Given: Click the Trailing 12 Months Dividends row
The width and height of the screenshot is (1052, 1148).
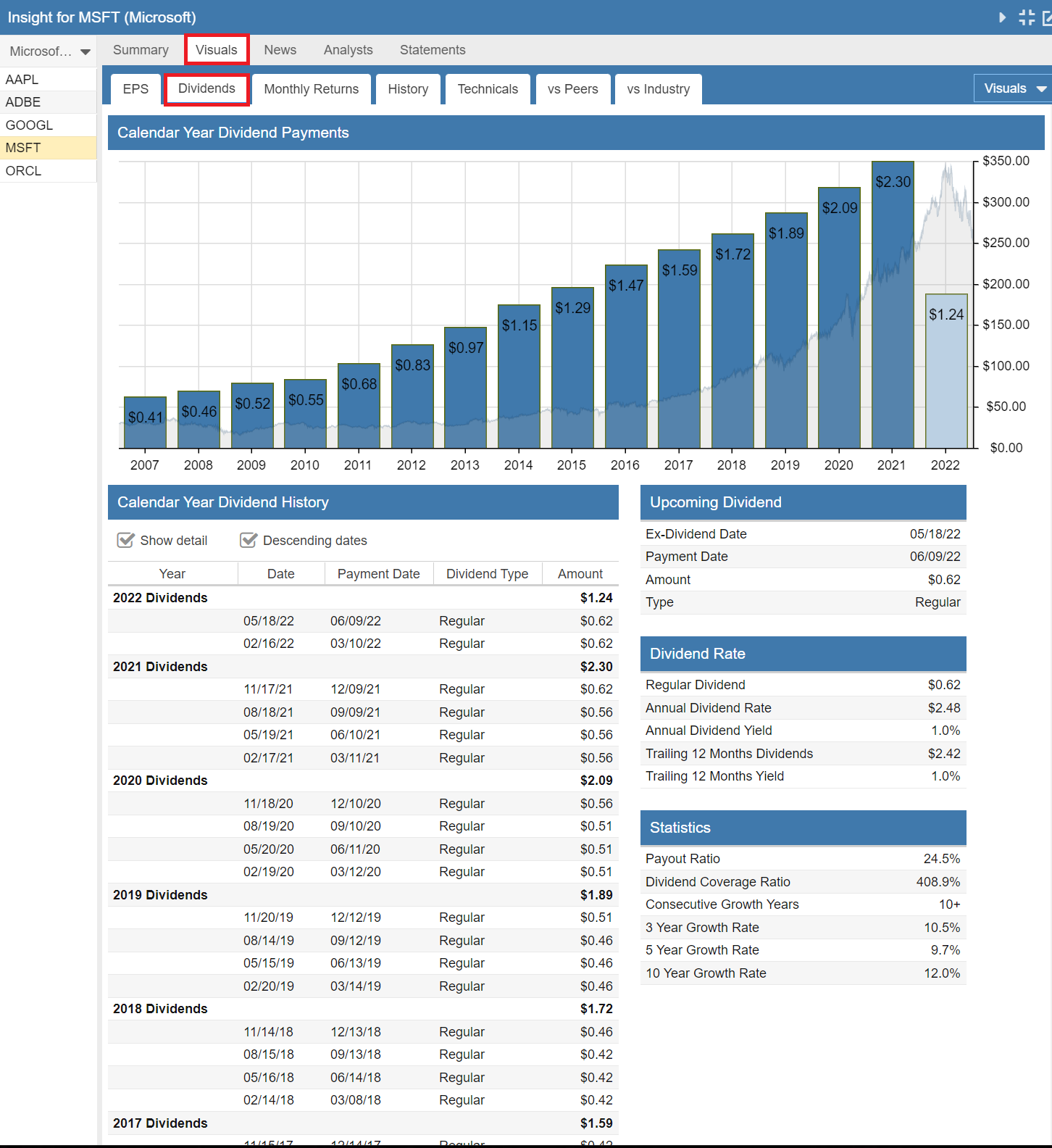Looking at the screenshot, I should click(x=803, y=754).
